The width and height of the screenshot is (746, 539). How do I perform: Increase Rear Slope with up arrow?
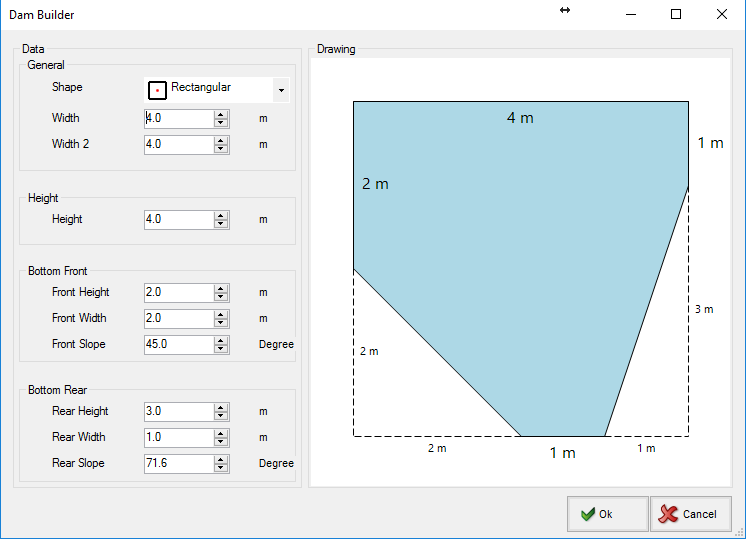click(x=221, y=459)
